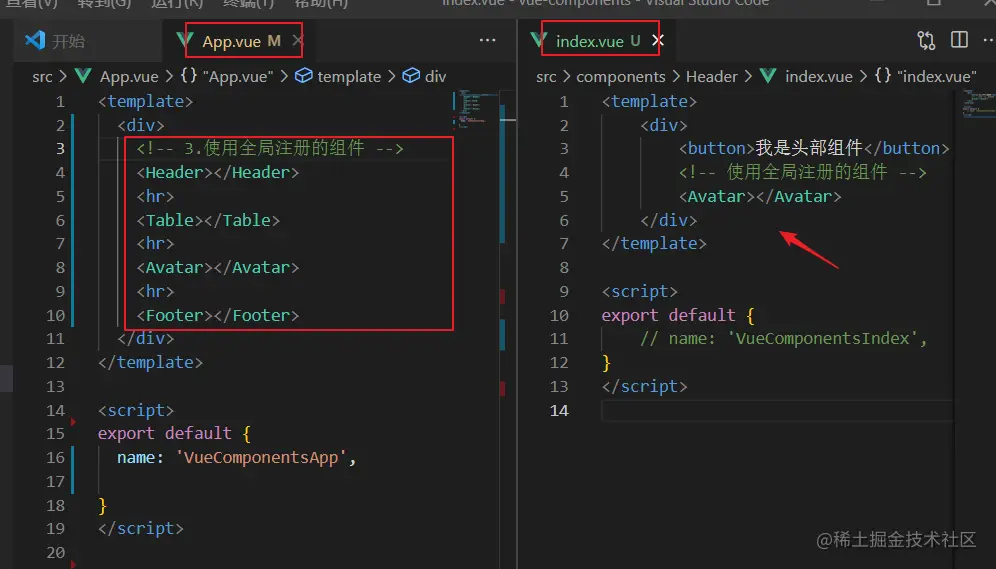Click the open changes compare icon
The image size is (996, 569).
926,41
